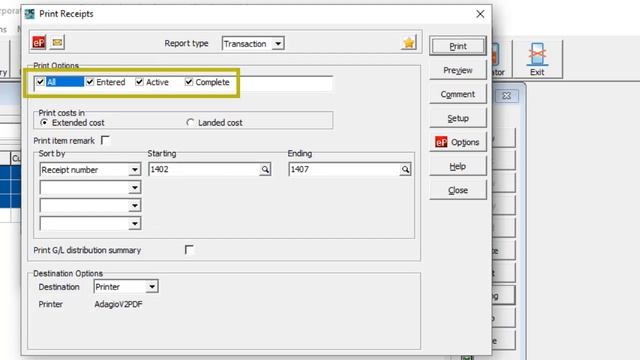Screen dimensions: 640x360
Task: Click the Exit icon in background toolbar
Action: [x=537, y=59]
